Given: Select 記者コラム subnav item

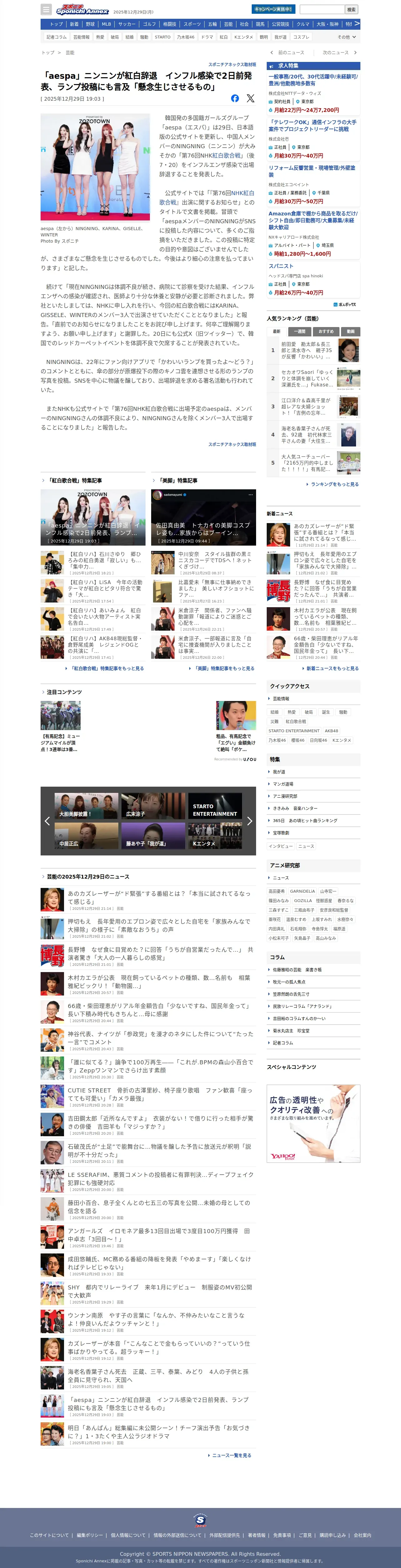Looking at the screenshot, I should coord(57,37).
